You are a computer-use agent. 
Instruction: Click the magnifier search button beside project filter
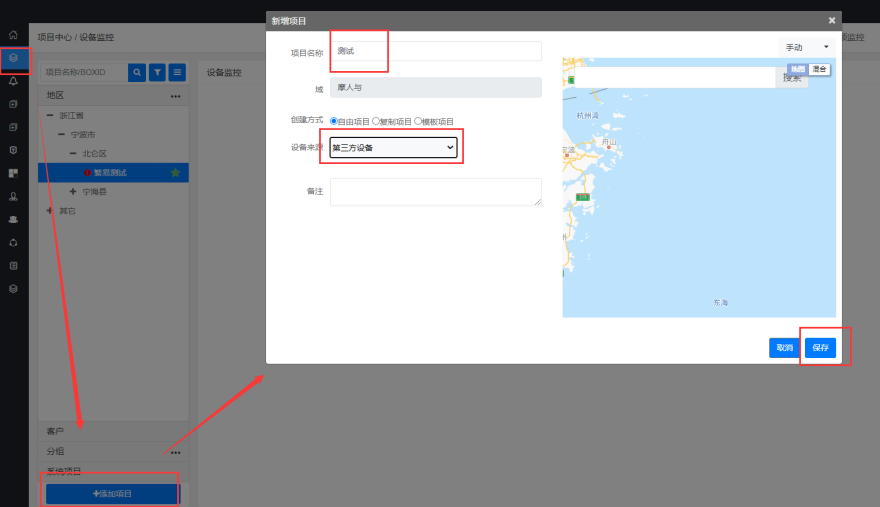pos(137,72)
